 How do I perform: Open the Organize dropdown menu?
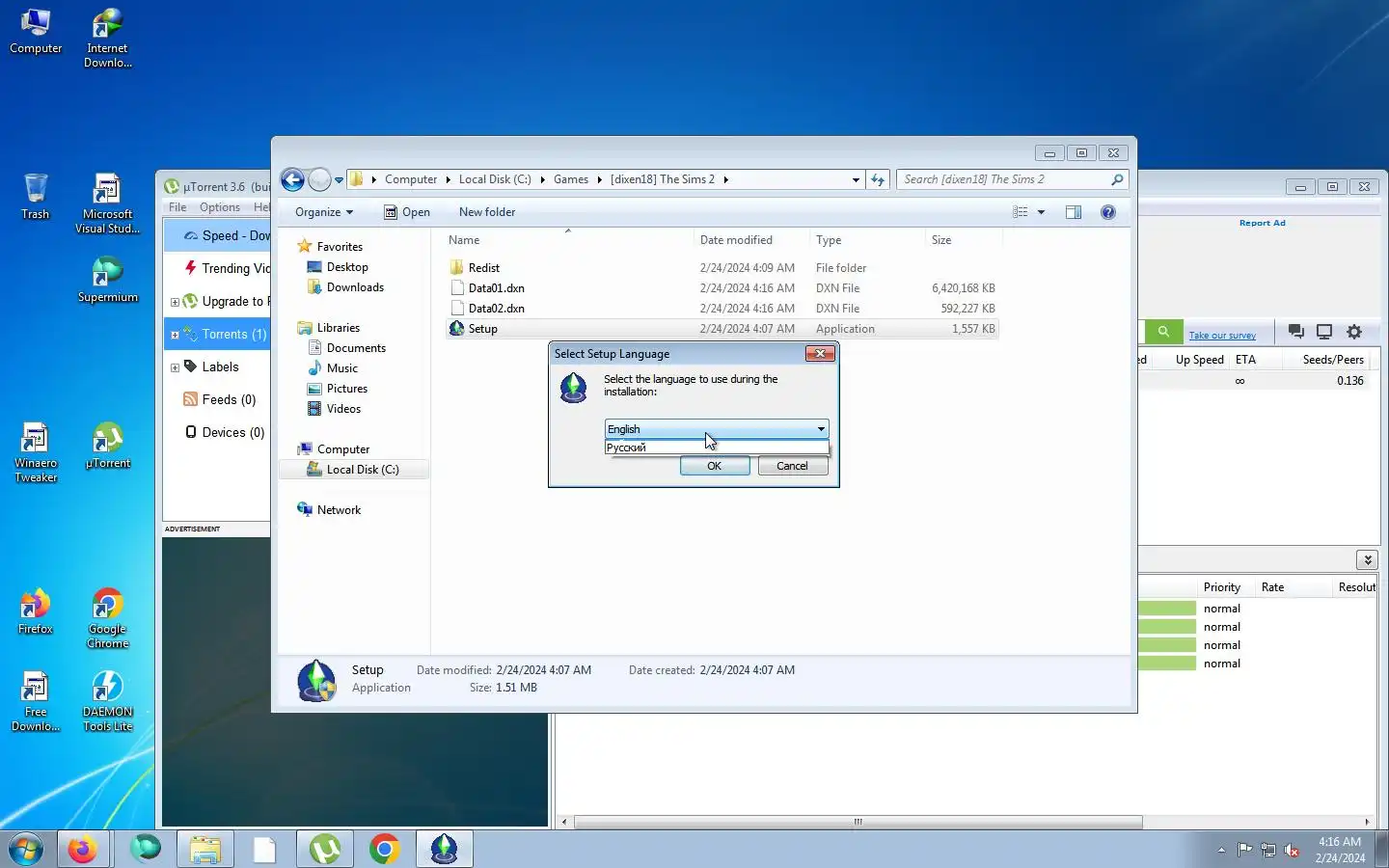click(x=324, y=212)
